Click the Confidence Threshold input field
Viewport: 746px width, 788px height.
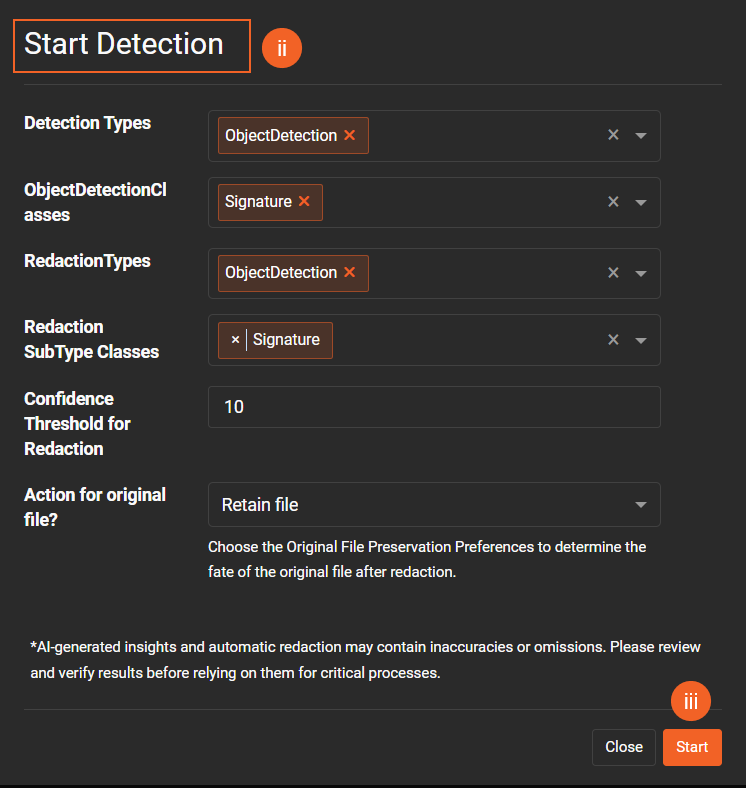[434, 407]
